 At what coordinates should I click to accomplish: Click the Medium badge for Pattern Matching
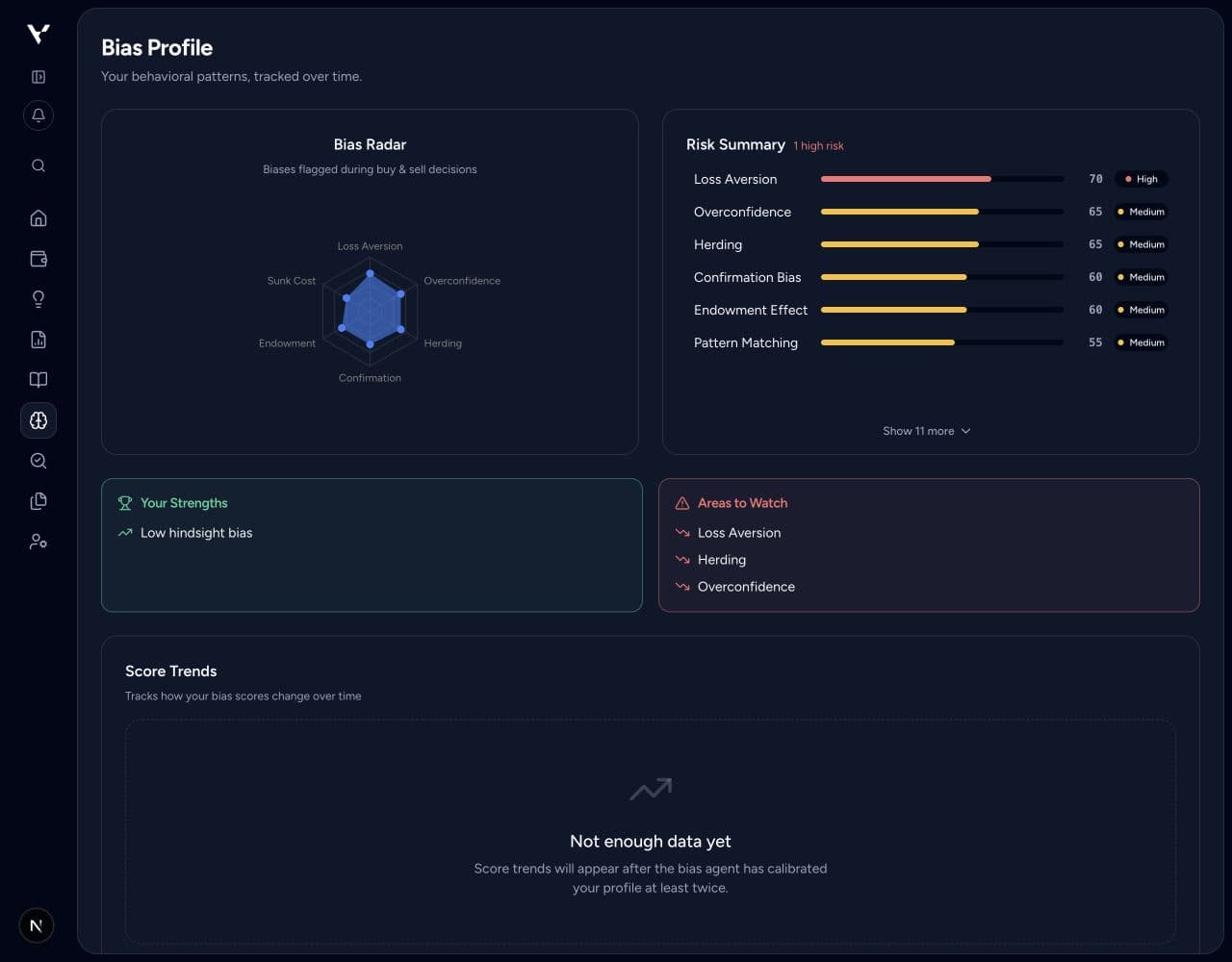pyautogui.click(x=1141, y=342)
